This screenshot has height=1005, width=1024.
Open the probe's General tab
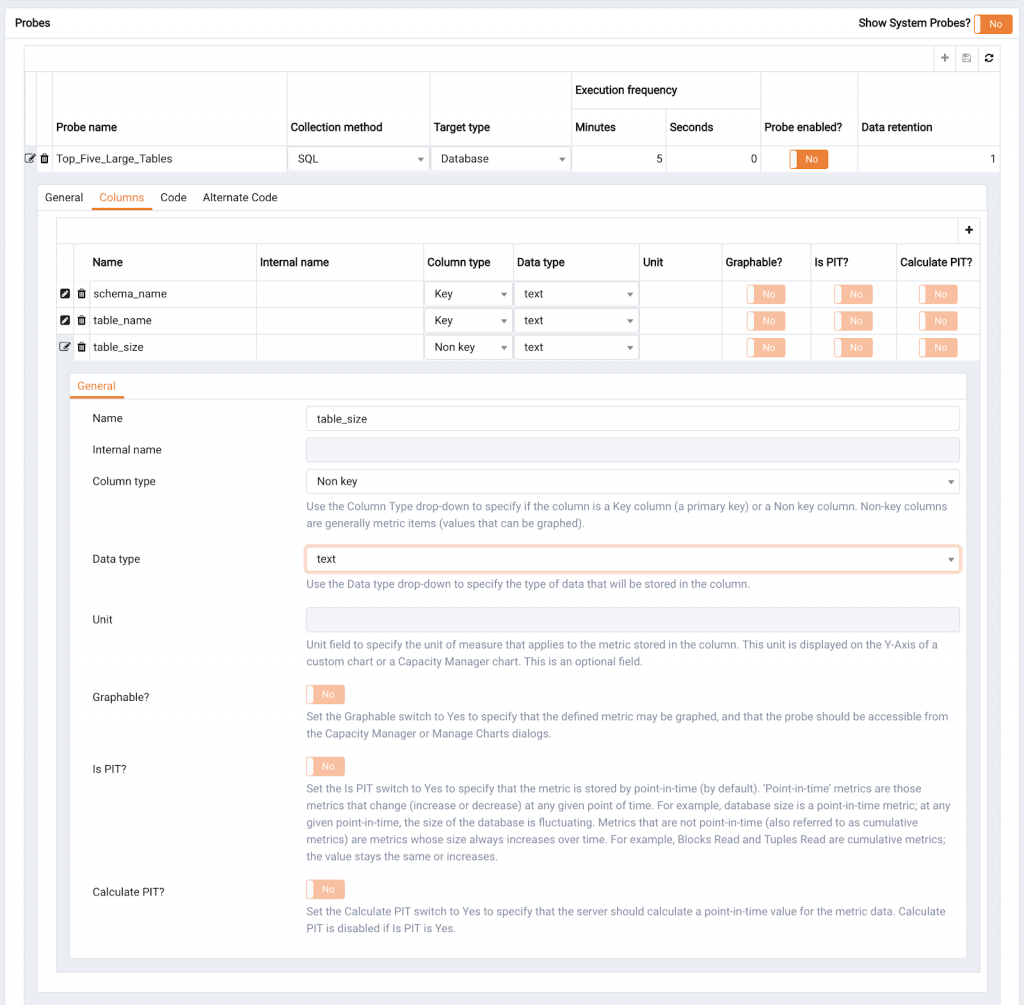click(x=64, y=198)
